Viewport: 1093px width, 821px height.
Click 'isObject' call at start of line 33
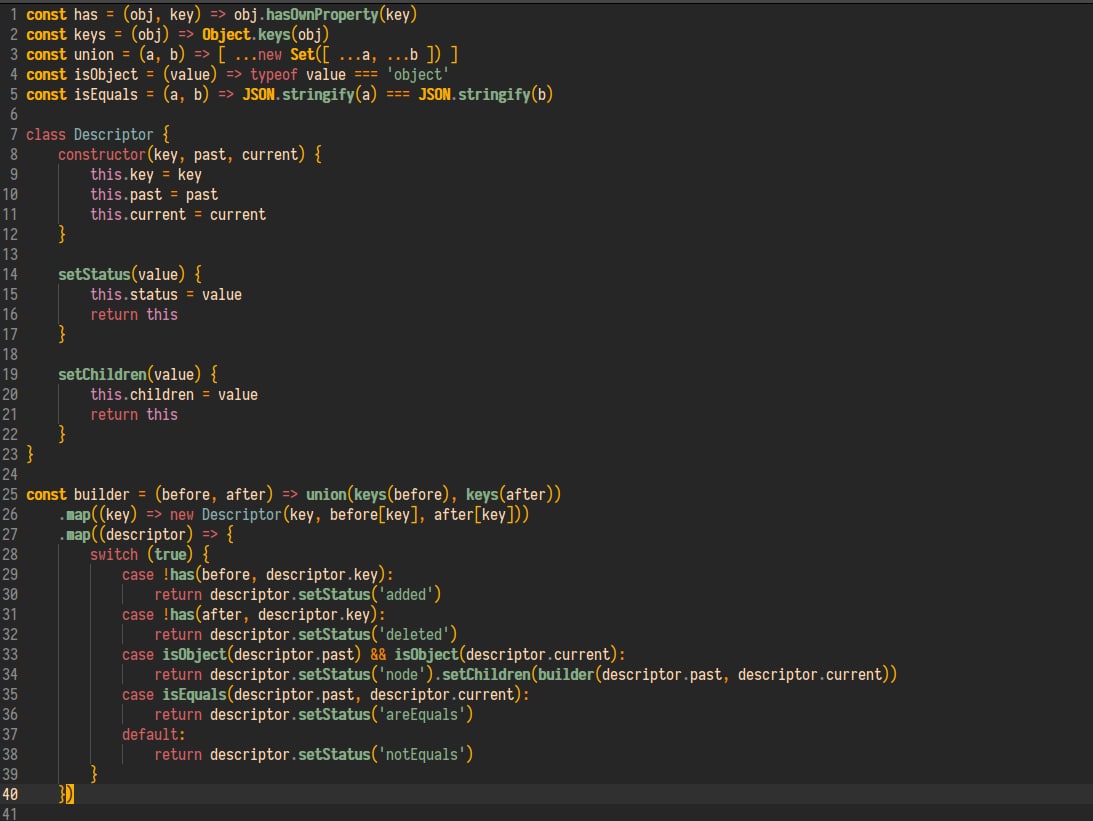tap(194, 654)
